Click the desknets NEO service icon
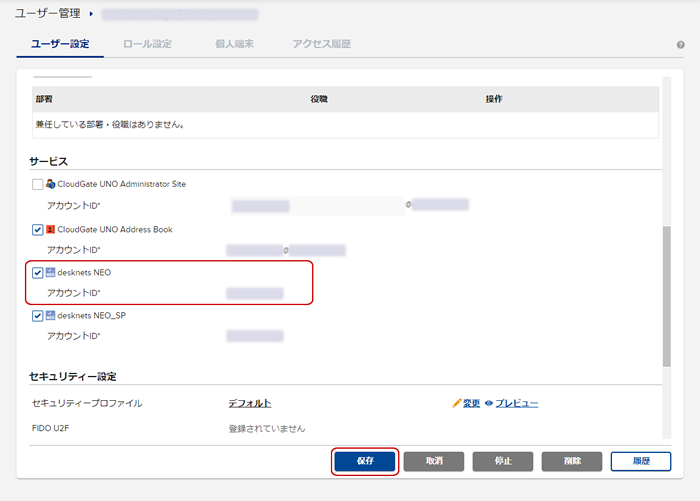This screenshot has height=501, width=700. [x=50, y=272]
